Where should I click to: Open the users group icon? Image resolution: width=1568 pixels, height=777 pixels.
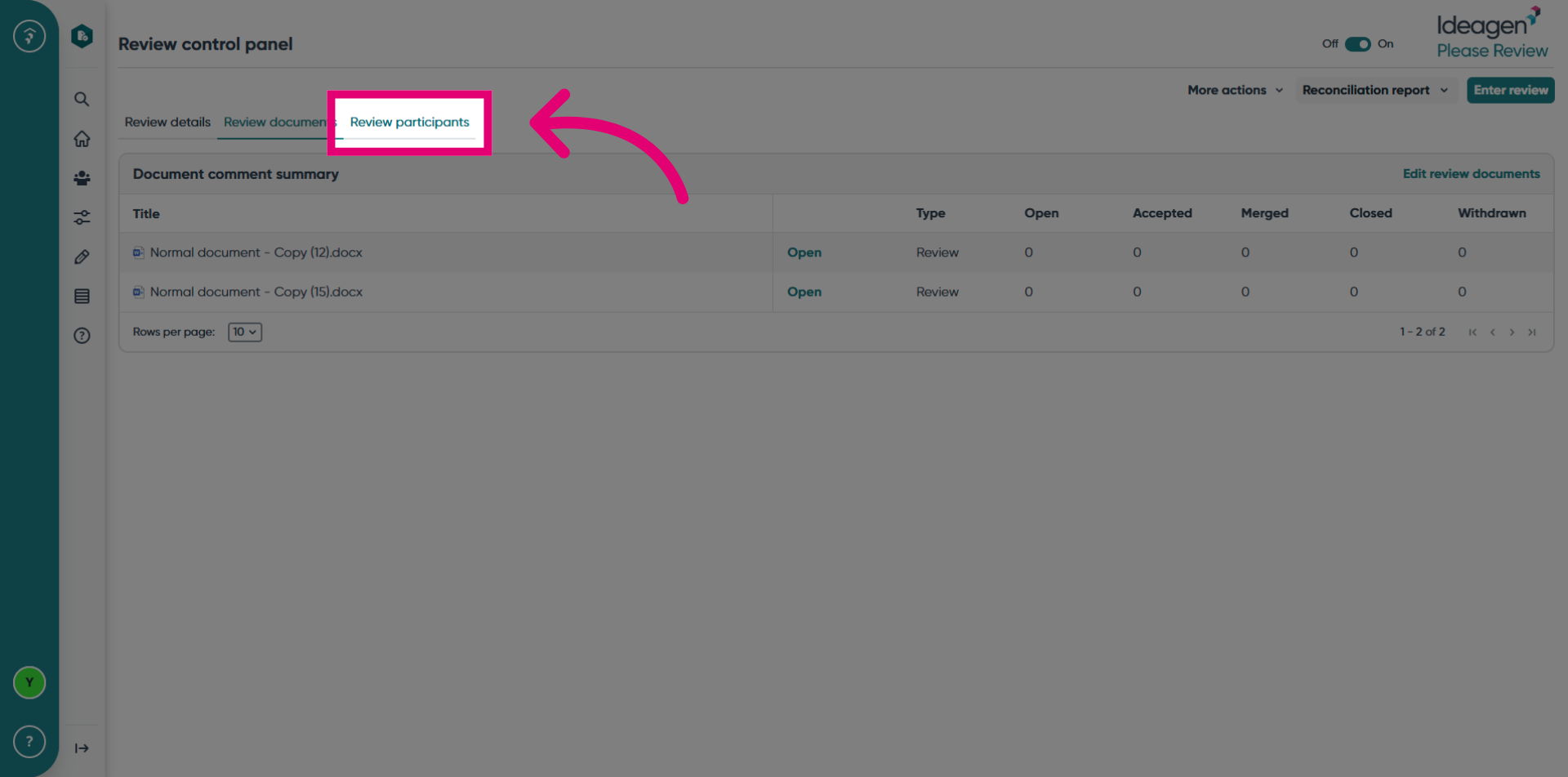tap(82, 178)
